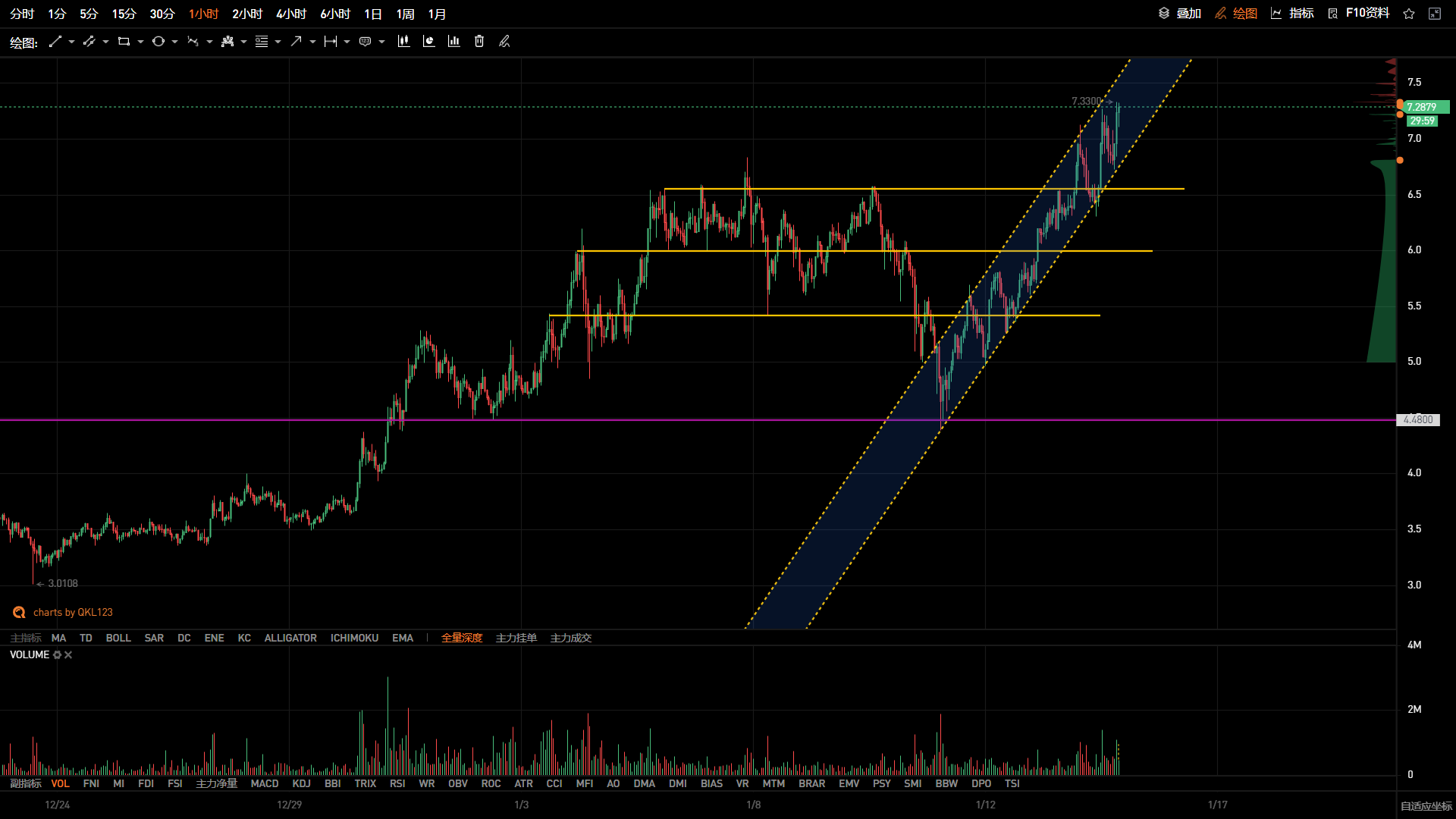Click the trash icon to delete drawings
This screenshot has height=819, width=1456.
(x=479, y=42)
